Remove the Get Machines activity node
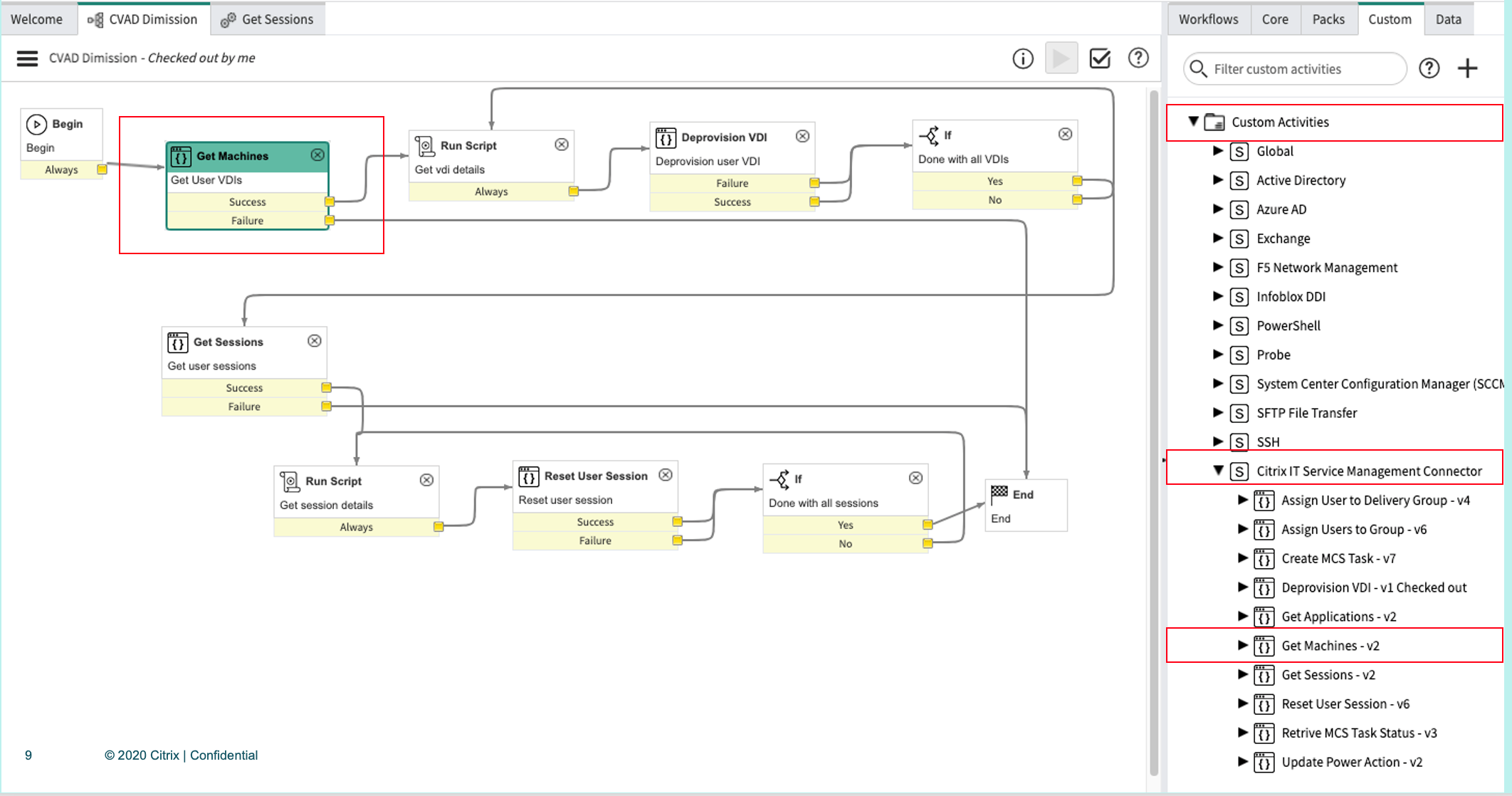This screenshot has width=1512, height=796. pyautogui.click(x=317, y=155)
